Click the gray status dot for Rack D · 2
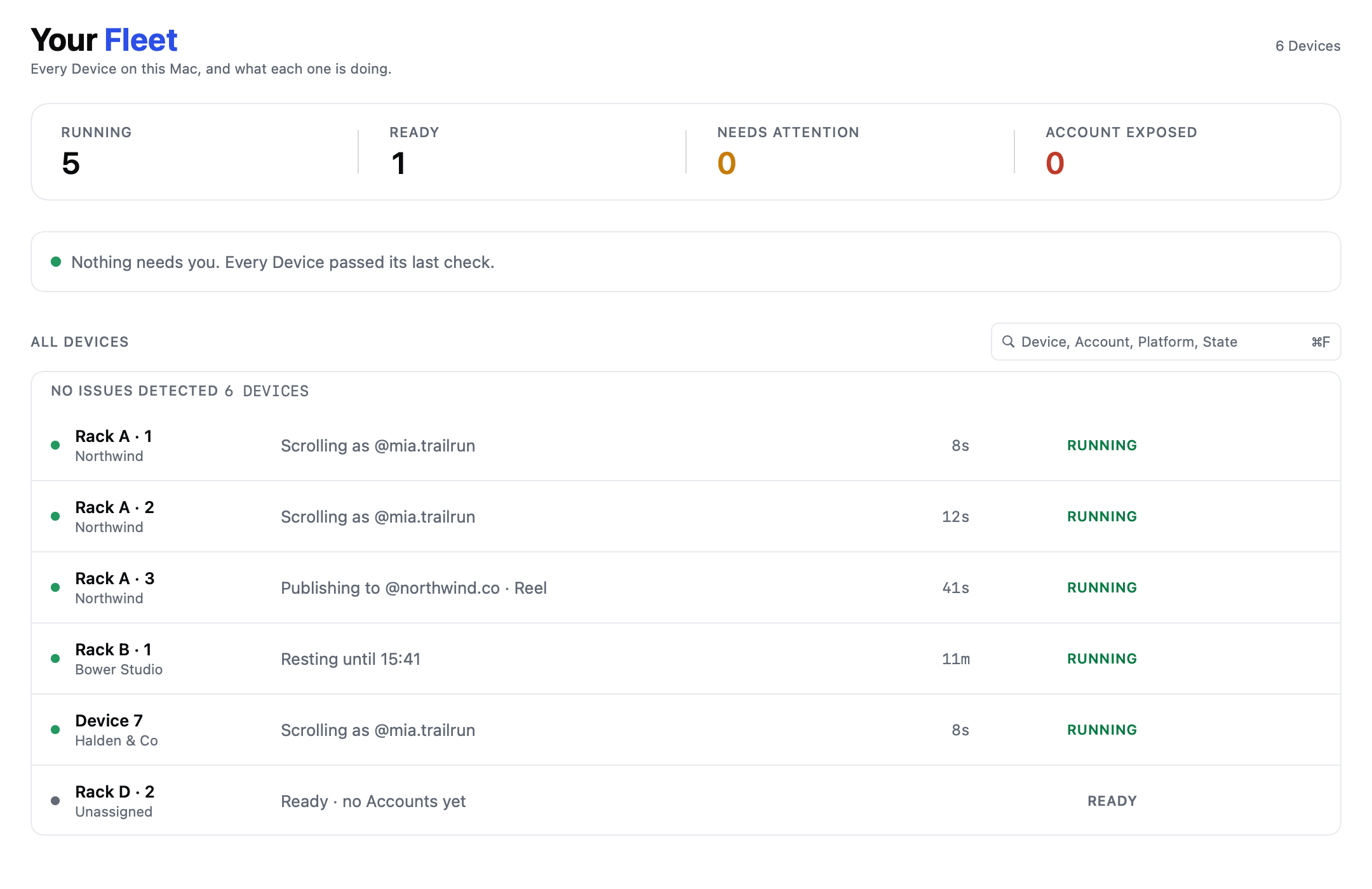The width and height of the screenshot is (1372, 889). (55, 801)
